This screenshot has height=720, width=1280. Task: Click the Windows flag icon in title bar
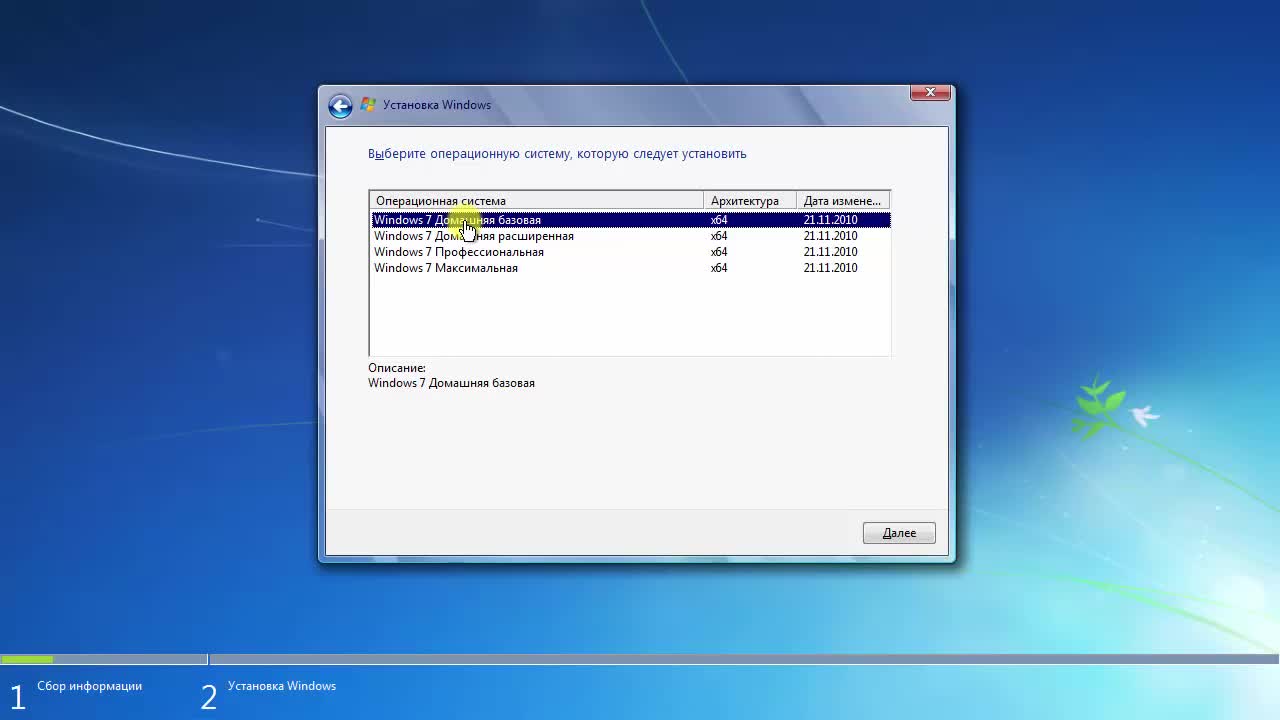[368, 105]
